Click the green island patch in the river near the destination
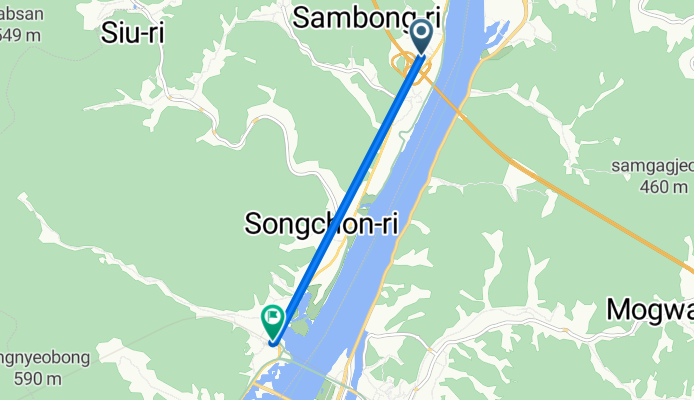The image size is (694, 400). pyautogui.click(x=301, y=327)
